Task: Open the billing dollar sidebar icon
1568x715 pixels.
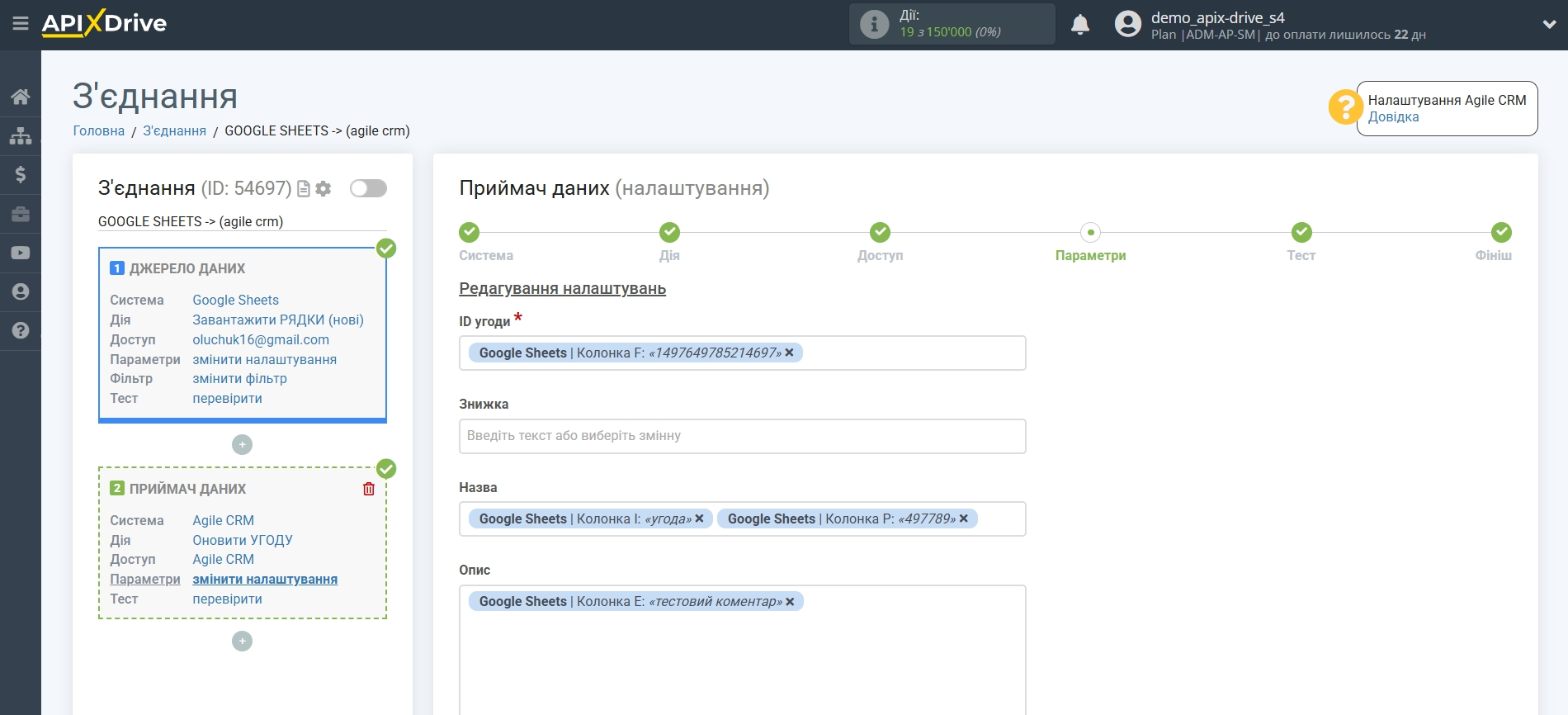Action: (x=21, y=174)
